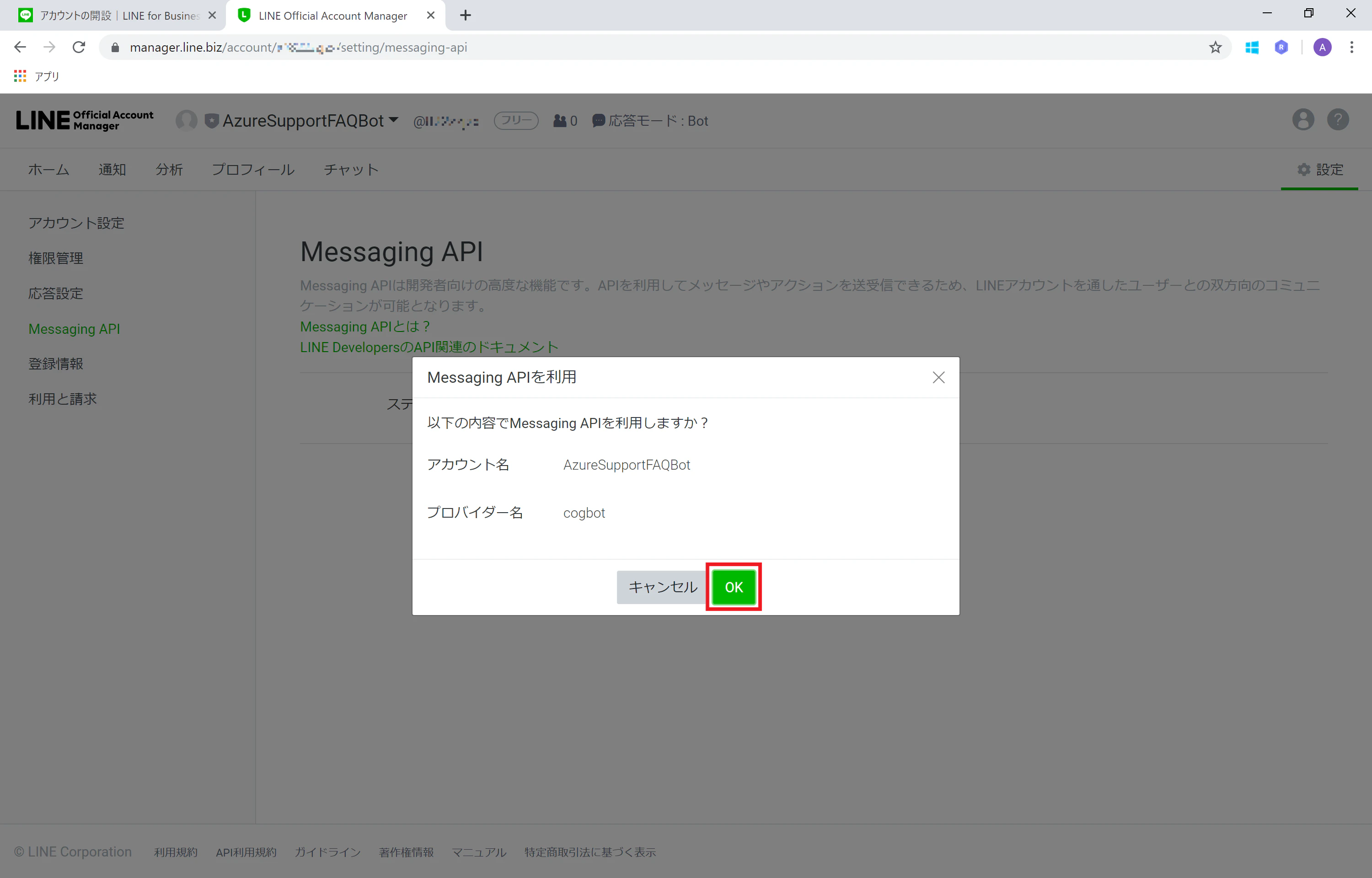Bookmark this page with the star icon
Viewport: 1372px width, 878px height.
coord(1215,47)
